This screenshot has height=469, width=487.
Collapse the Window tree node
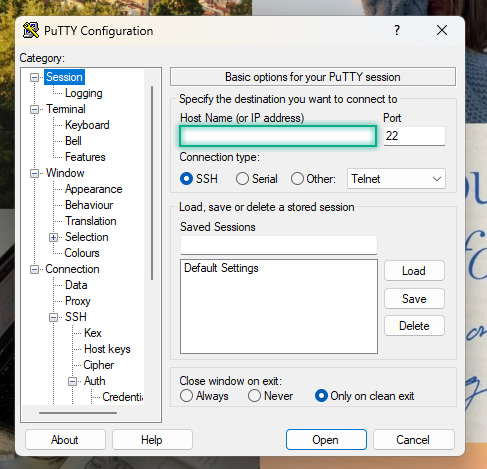click(x=34, y=173)
